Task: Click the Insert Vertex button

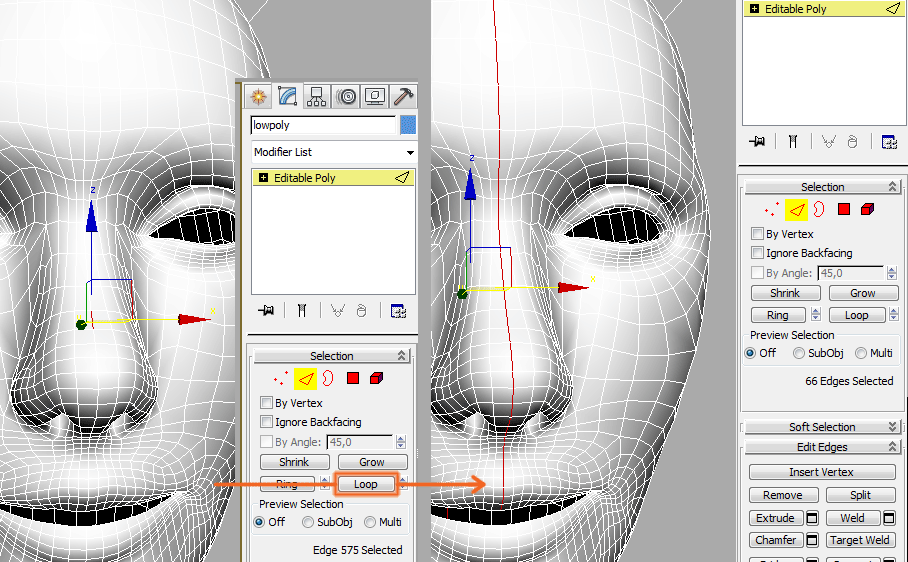Action: [x=822, y=472]
